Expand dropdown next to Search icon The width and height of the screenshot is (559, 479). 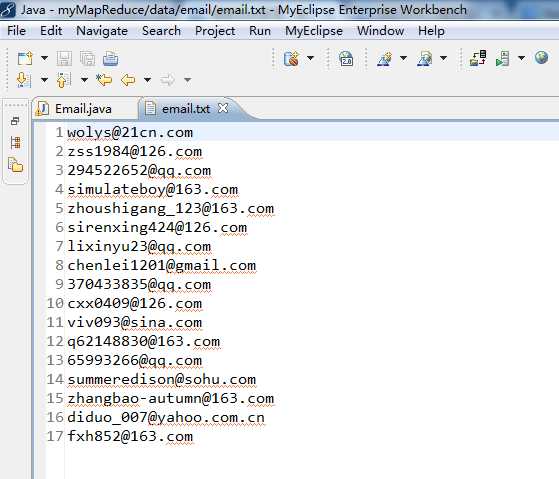click(443, 58)
